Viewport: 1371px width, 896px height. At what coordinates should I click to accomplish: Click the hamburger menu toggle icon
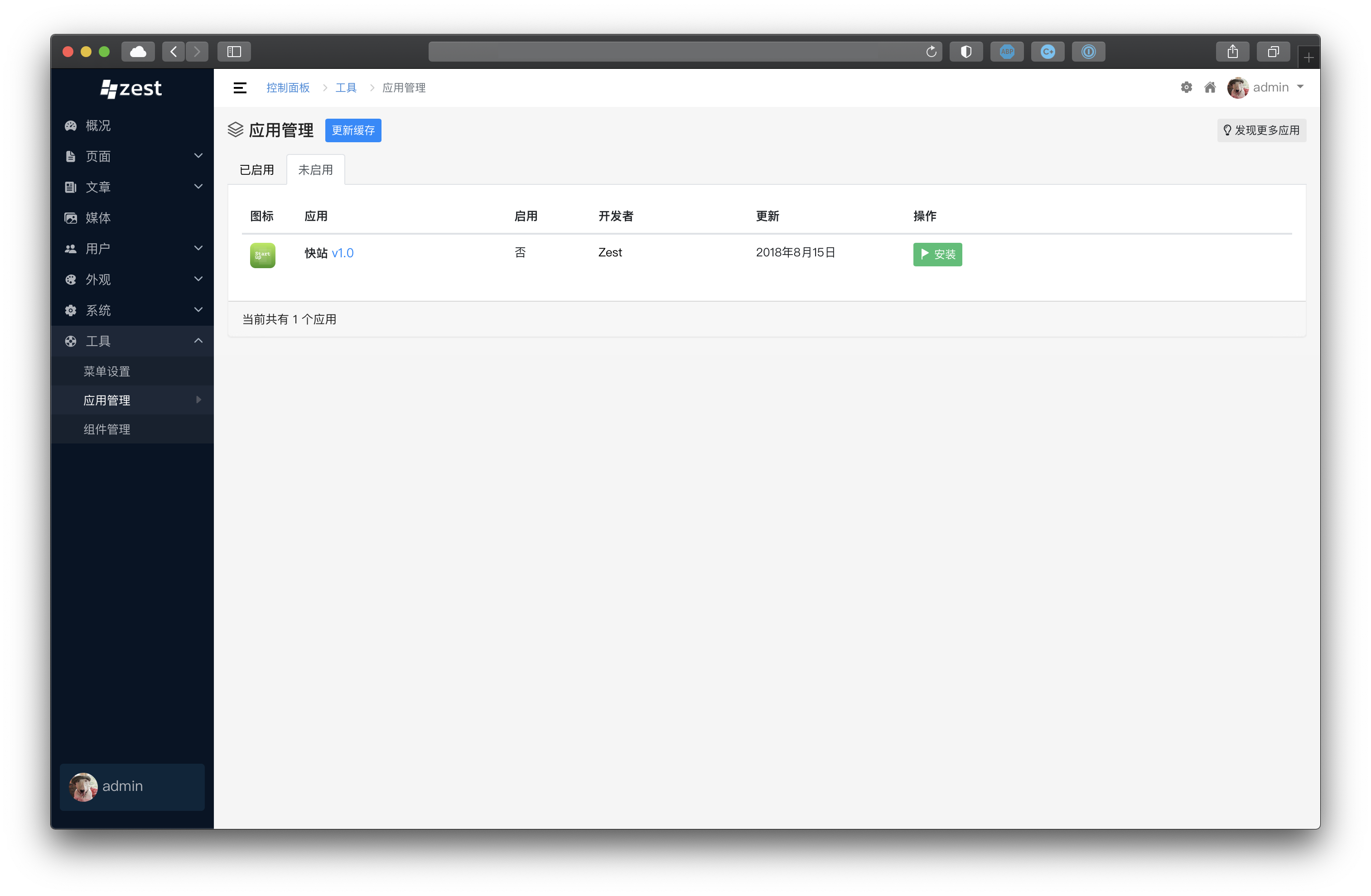tap(240, 87)
